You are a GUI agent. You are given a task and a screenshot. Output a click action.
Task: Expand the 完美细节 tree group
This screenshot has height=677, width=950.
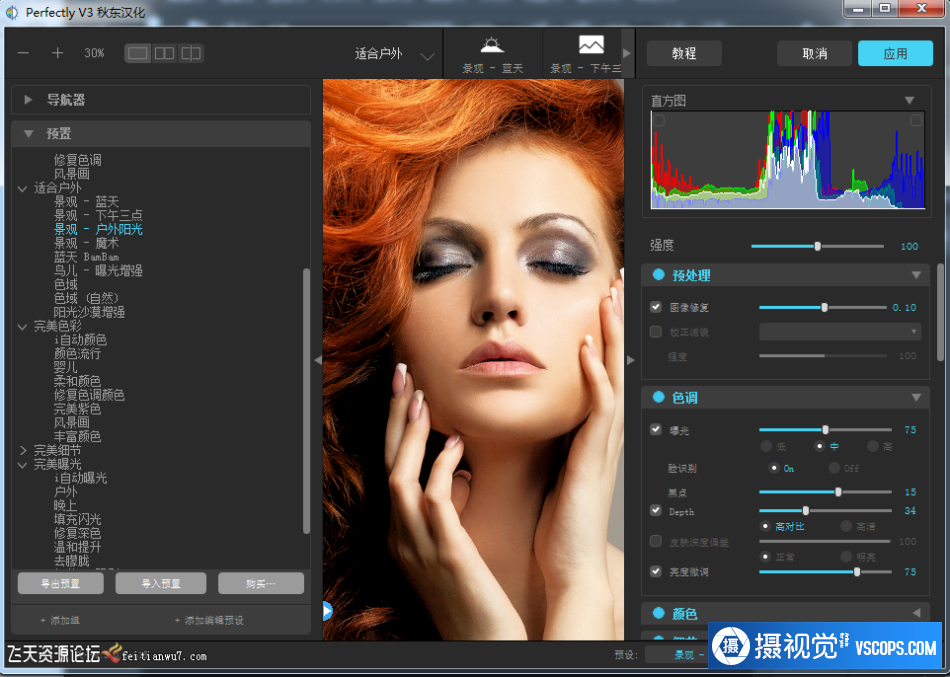(x=23, y=450)
